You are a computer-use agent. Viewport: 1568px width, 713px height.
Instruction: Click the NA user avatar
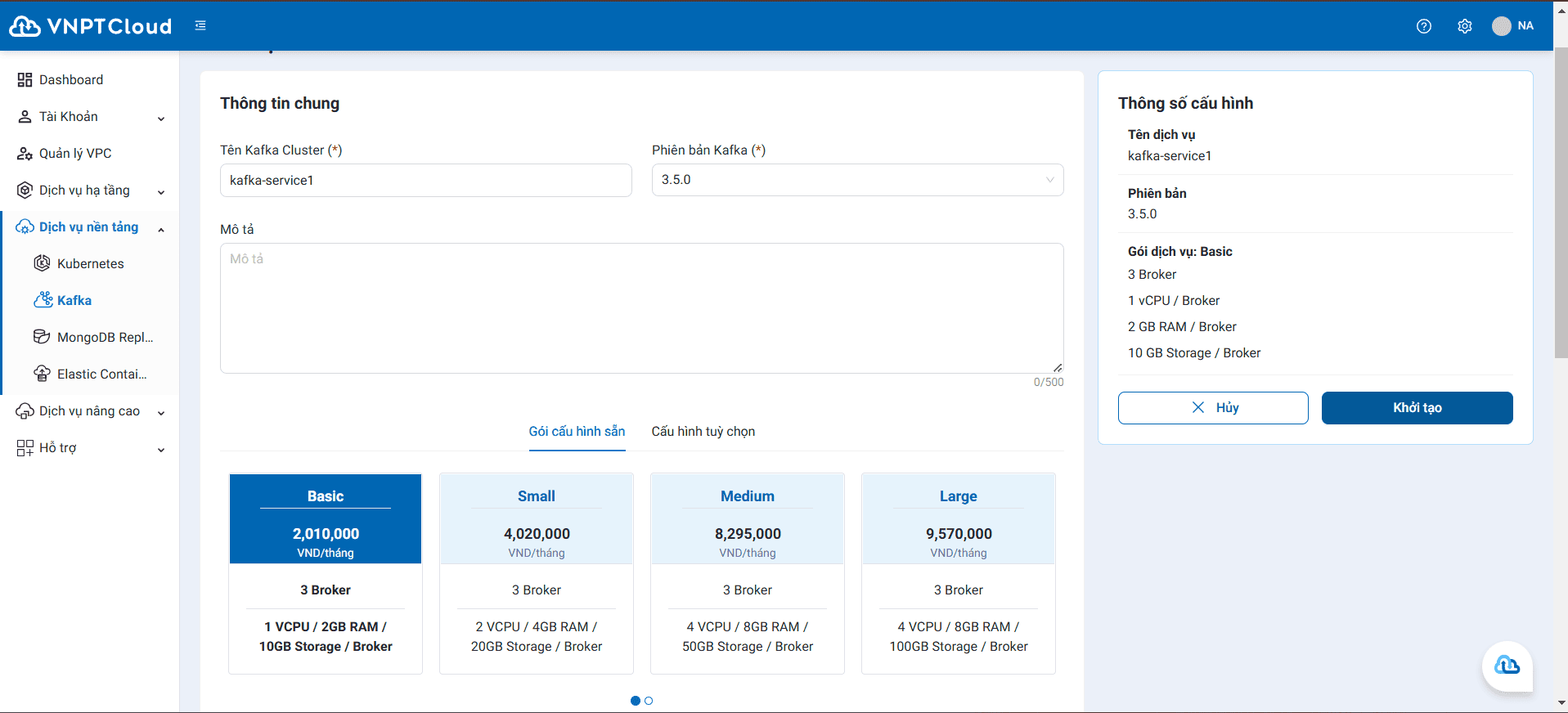1502,26
